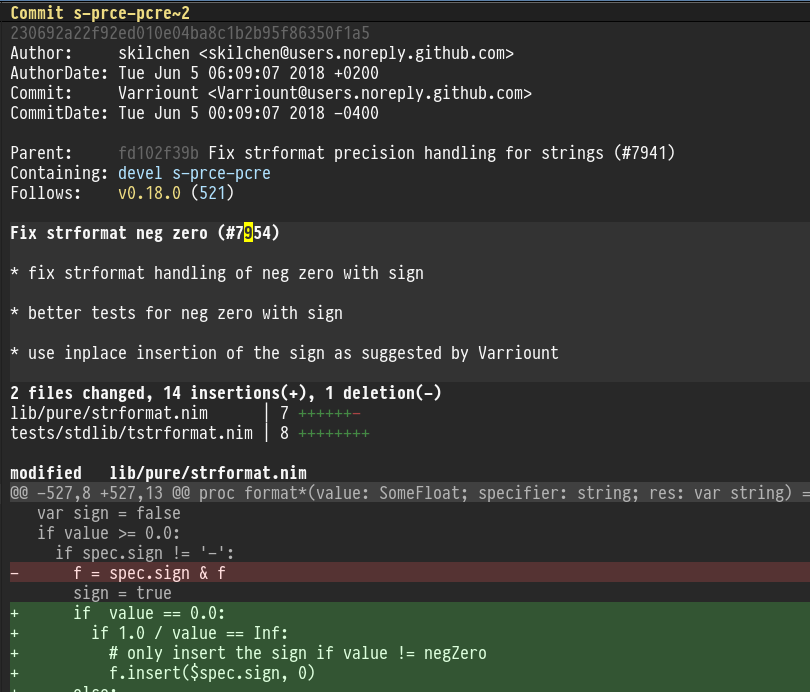Image resolution: width=810 pixels, height=692 pixels.
Task: Click context line sign = true
Action: [x=122, y=593]
